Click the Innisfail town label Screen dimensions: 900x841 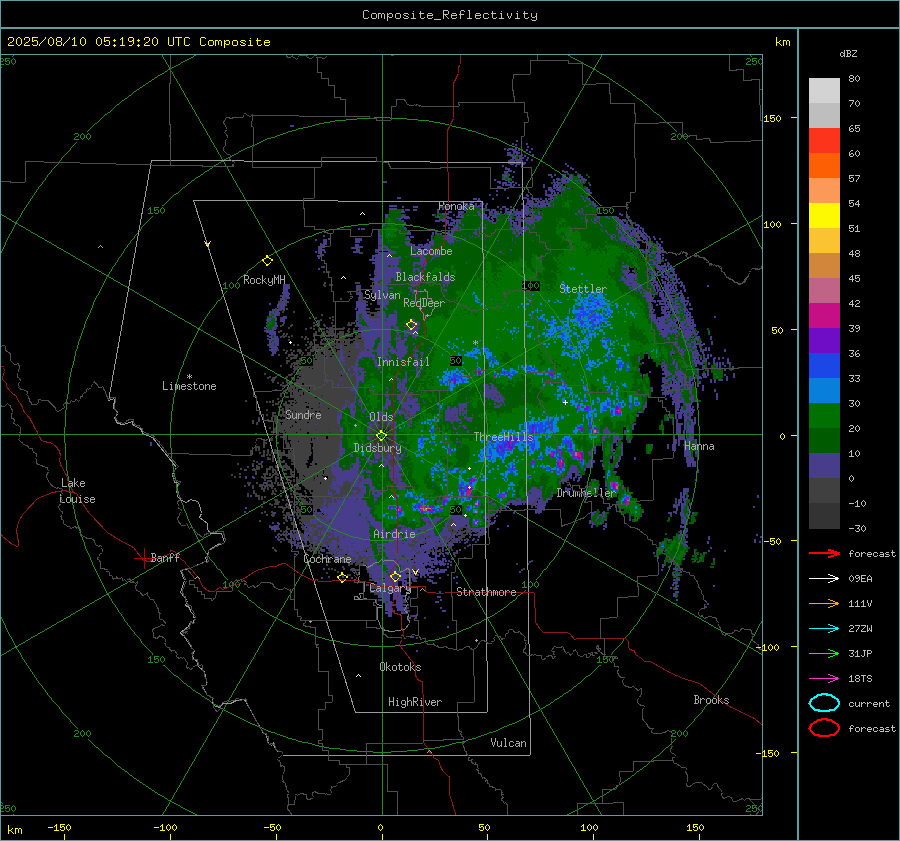click(403, 362)
